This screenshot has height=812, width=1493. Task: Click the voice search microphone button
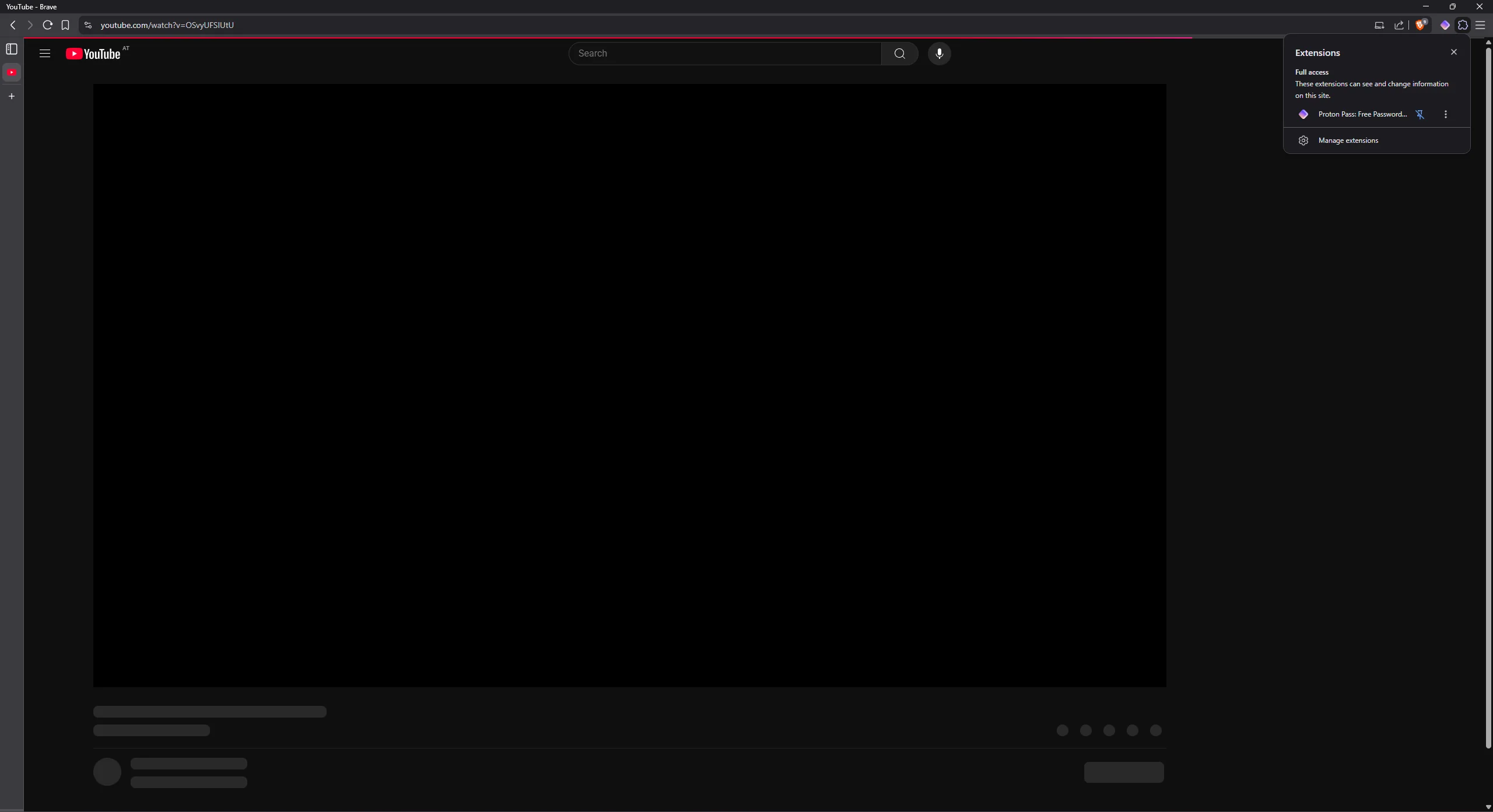939,54
